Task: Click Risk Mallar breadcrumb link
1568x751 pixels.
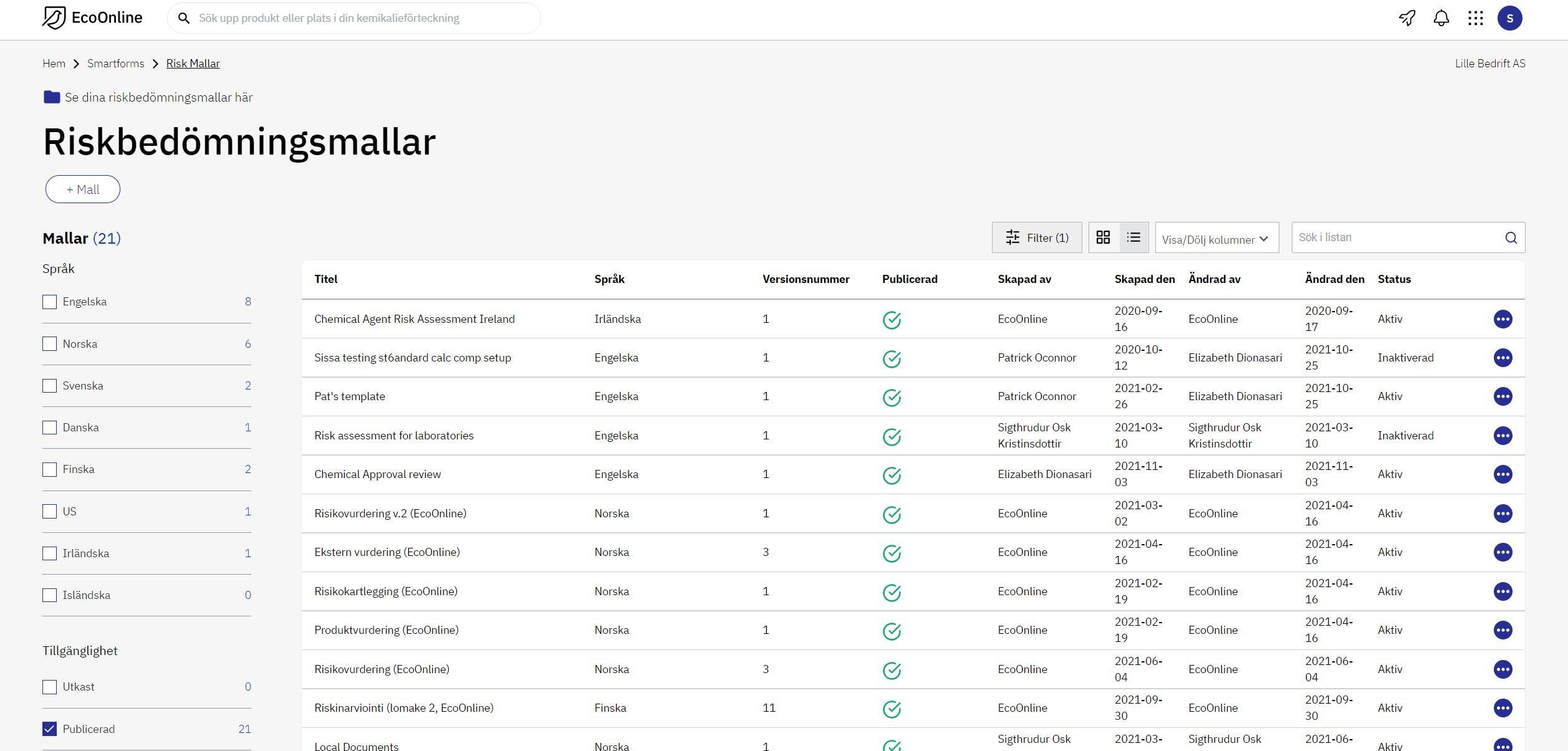Action: click(x=193, y=64)
